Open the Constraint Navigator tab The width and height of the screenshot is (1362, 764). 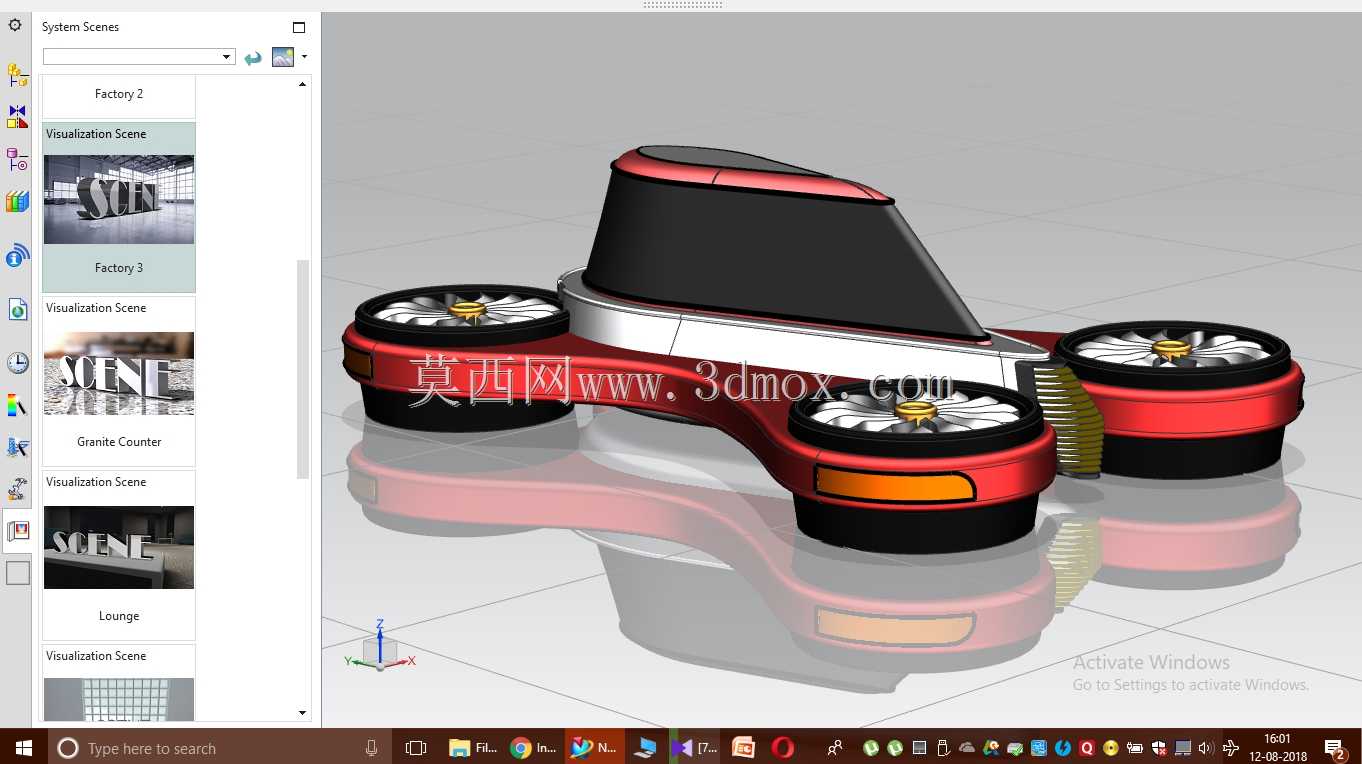17,117
